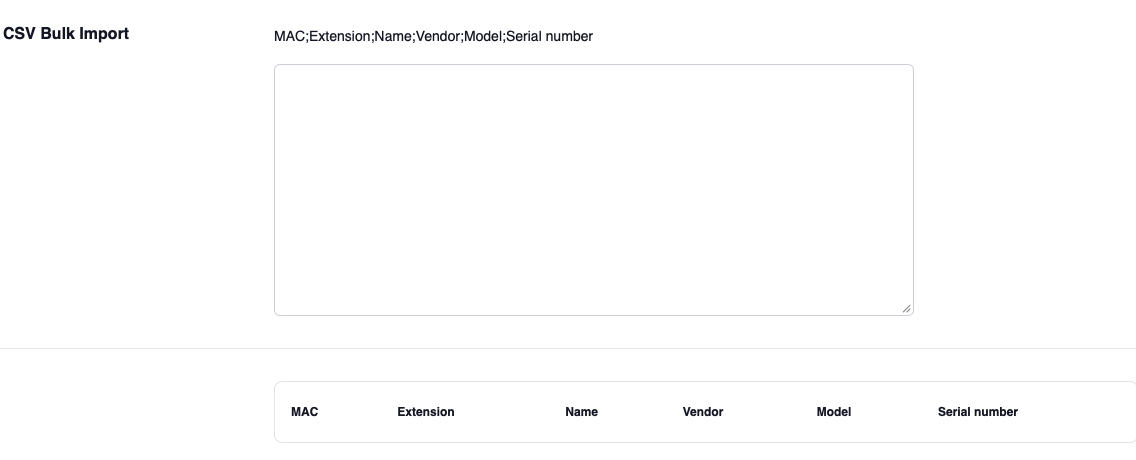
Task: Click the word Name in format hint
Action: tap(393, 37)
